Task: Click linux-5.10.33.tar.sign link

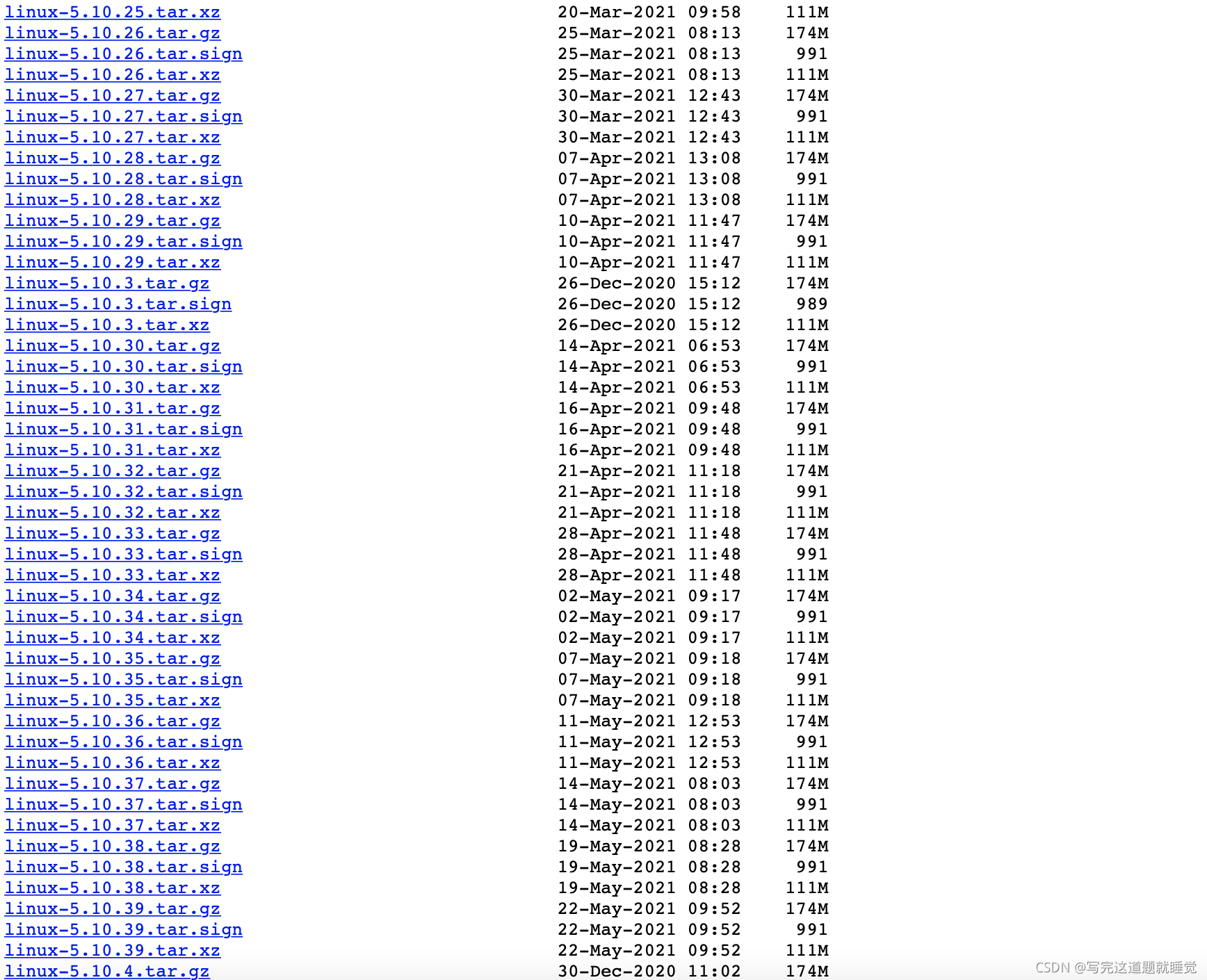Action: click(124, 555)
